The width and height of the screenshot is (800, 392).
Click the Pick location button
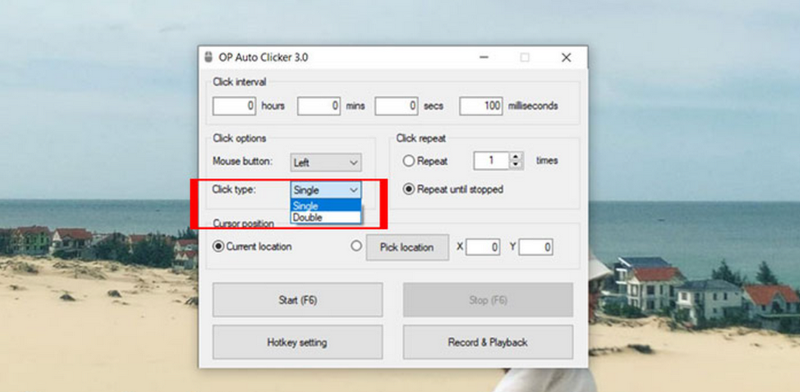407,248
